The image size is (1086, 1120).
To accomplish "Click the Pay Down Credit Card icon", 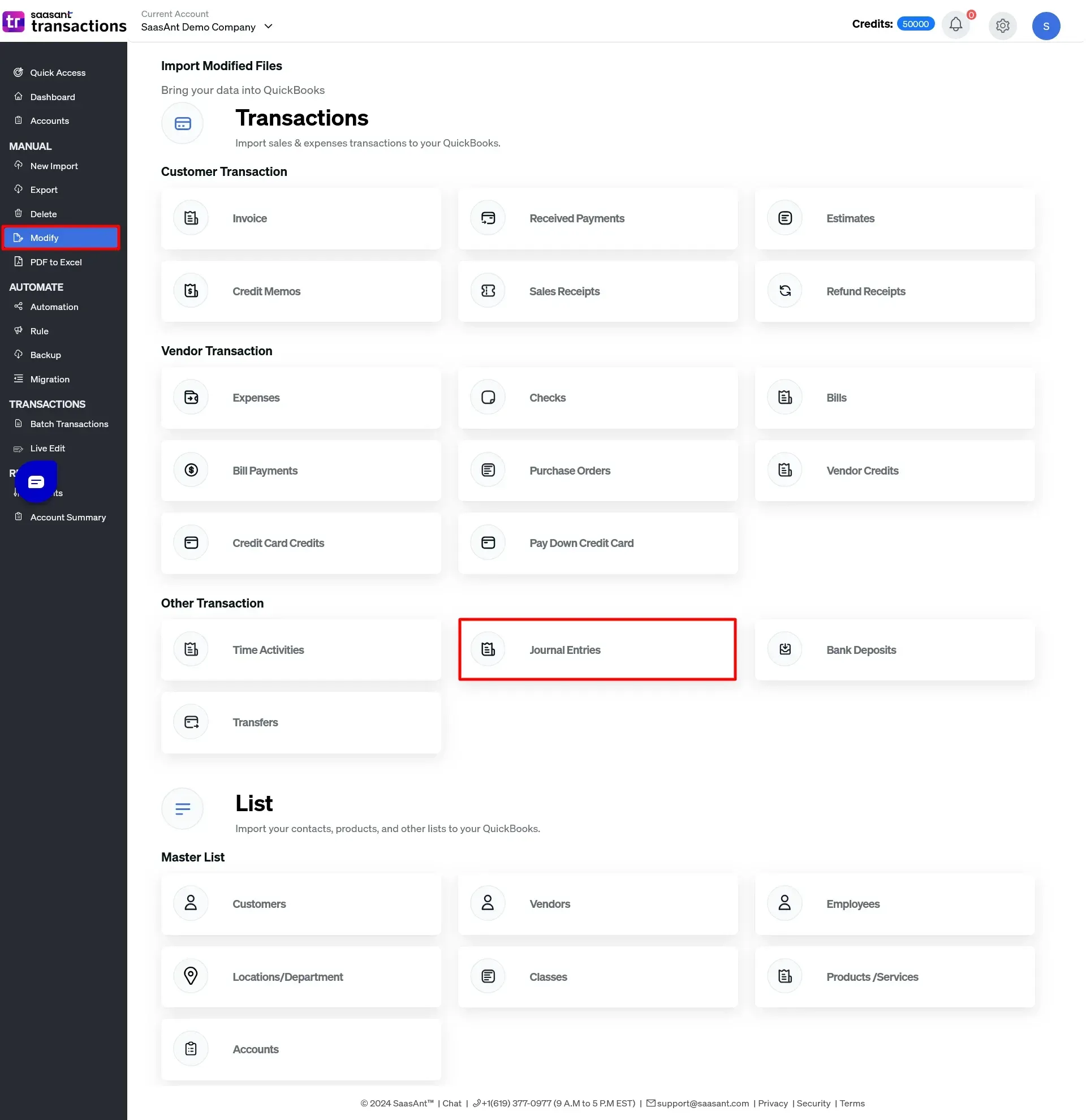I will click(x=489, y=543).
